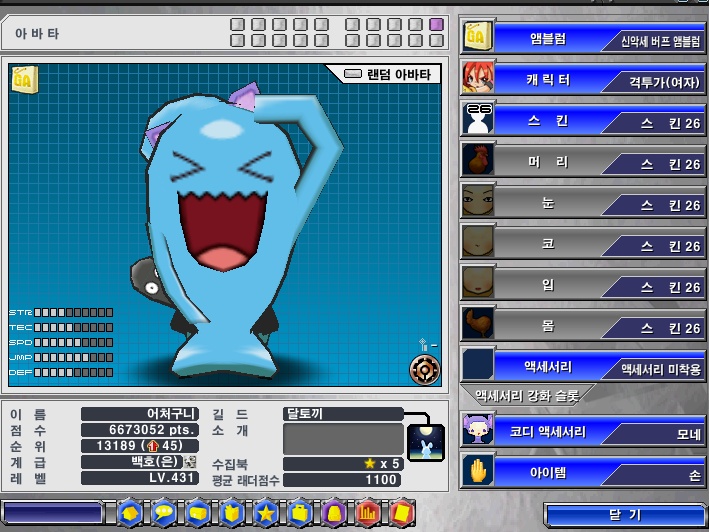The image size is (709, 532).
Task: Select the first avatar slot in the top row
Action: pos(237,24)
